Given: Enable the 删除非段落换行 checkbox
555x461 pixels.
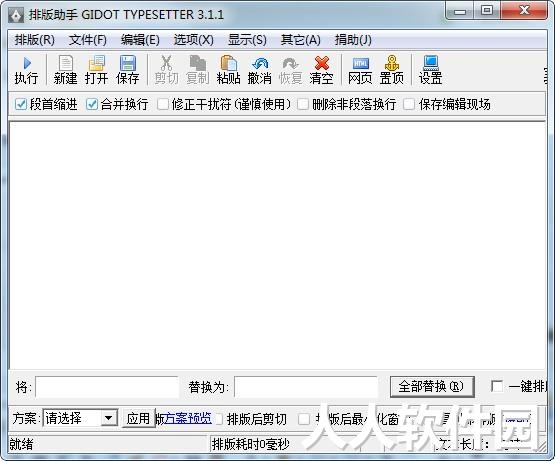Looking at the screenshot, I should point(303,104).
